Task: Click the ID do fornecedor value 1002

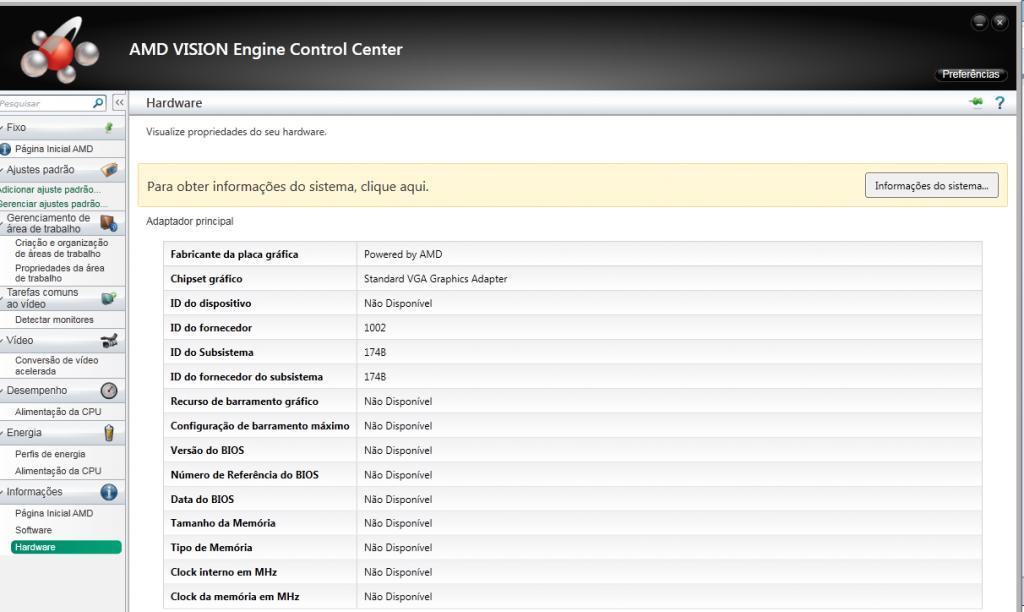Action: click(x=375, y=328)
